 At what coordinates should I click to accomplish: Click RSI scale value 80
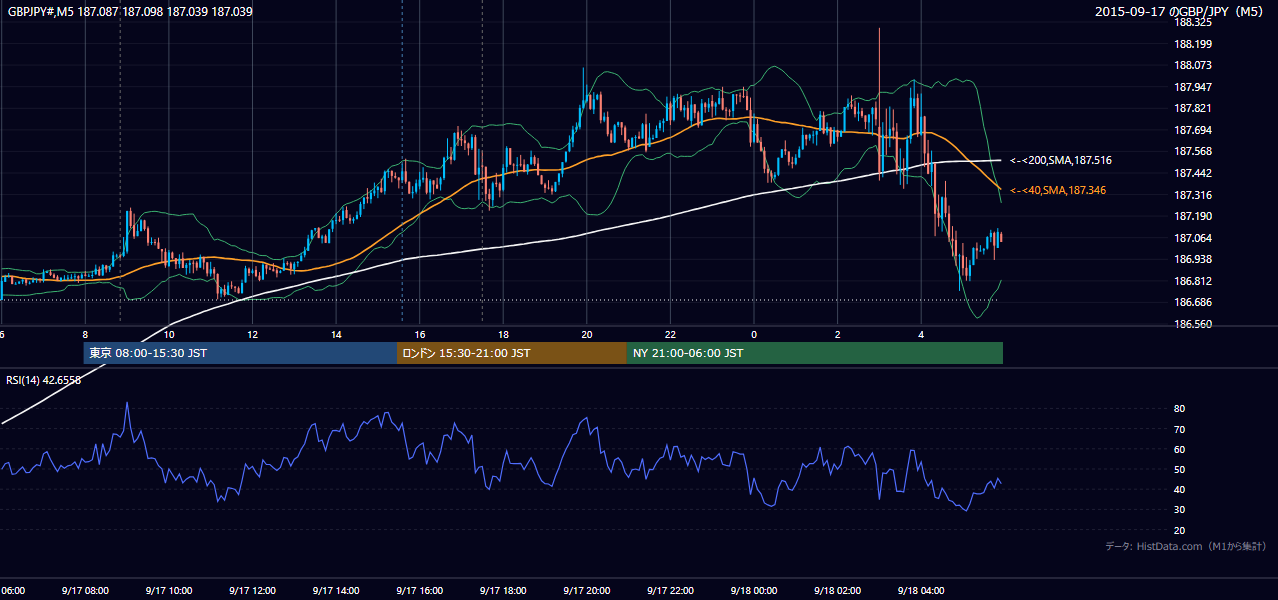[1180, 409]
